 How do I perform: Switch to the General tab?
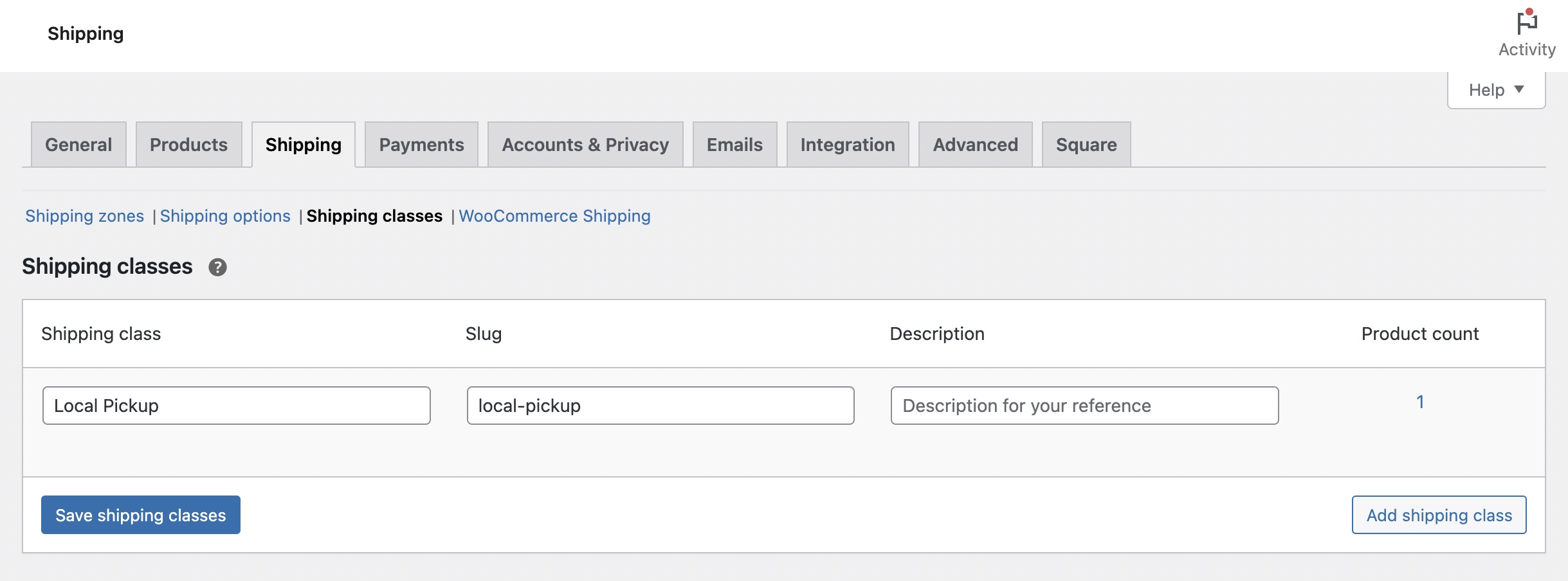pyautogui.click(x=78, y=145)
